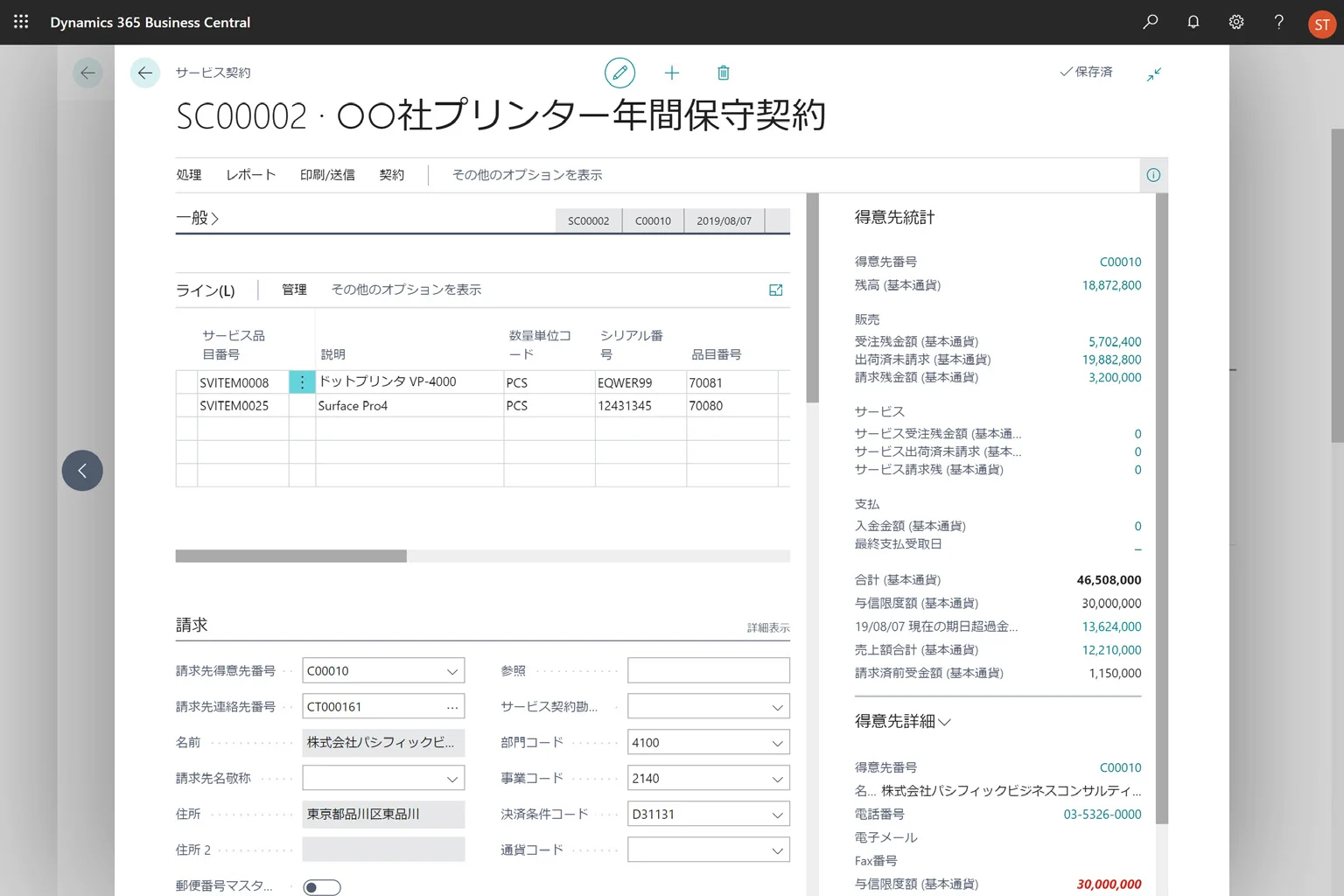Open the 決済条件コード dropdown
Viewport: 1344px width, 896px height.
777,815
